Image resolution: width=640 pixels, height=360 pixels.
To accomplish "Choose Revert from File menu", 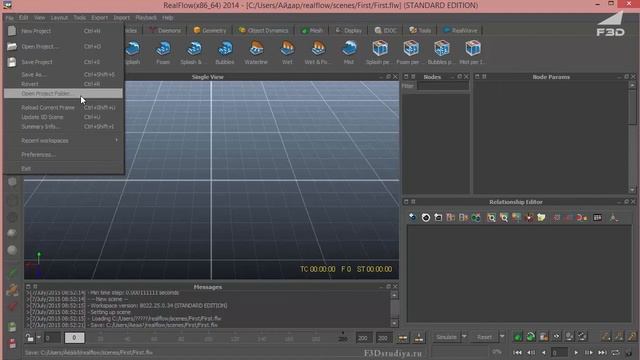I will click(x=63, y=84).
